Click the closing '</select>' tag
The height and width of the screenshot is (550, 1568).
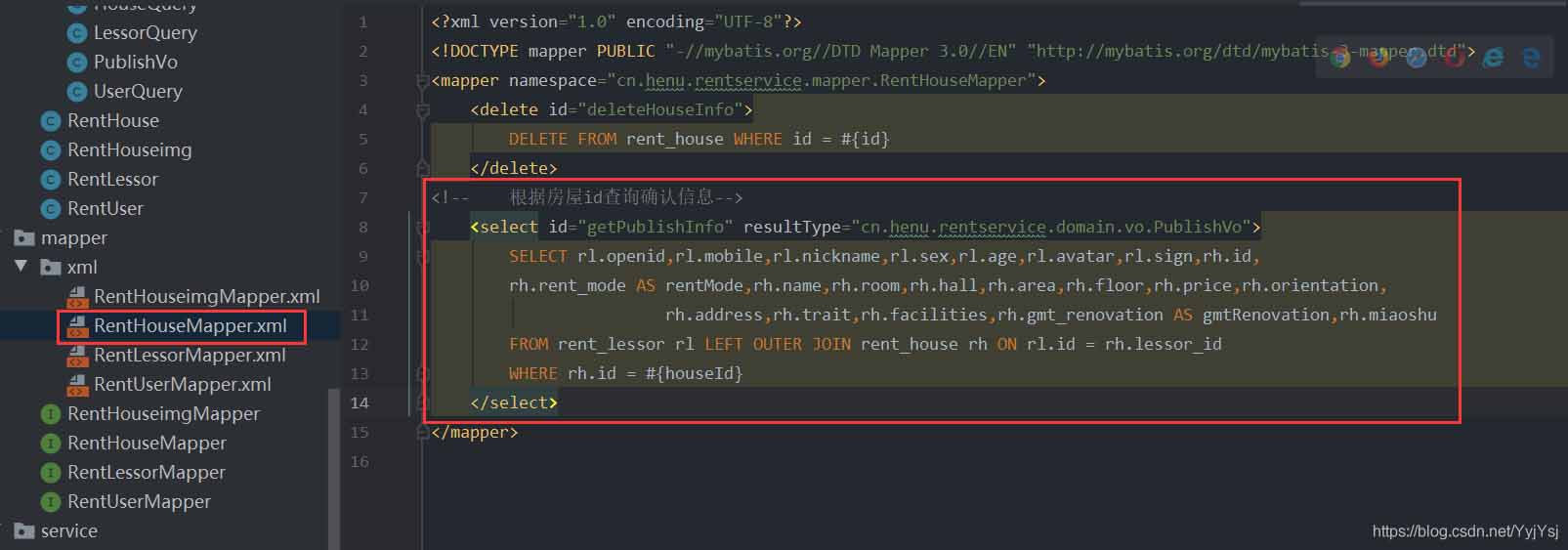pos(513,402)
